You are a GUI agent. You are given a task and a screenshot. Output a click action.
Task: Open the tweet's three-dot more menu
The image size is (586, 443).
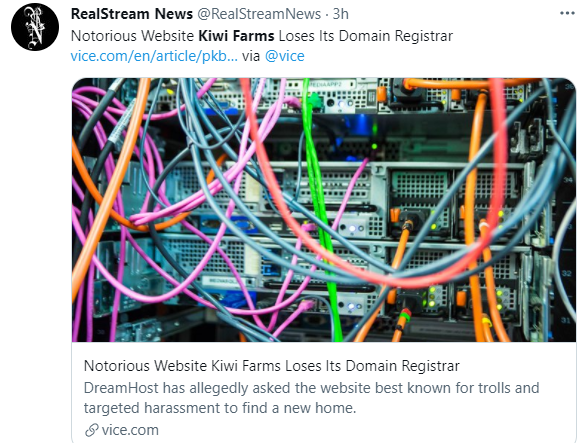(567, 13)
